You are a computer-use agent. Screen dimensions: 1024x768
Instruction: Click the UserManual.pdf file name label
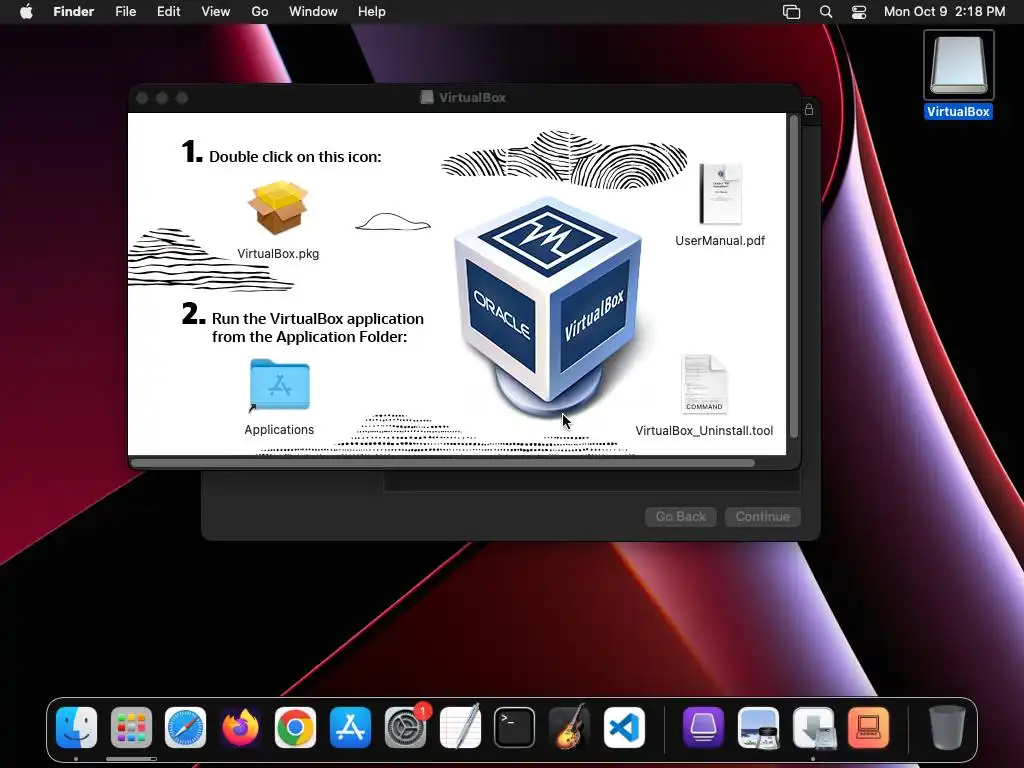(x=720, y=241)
